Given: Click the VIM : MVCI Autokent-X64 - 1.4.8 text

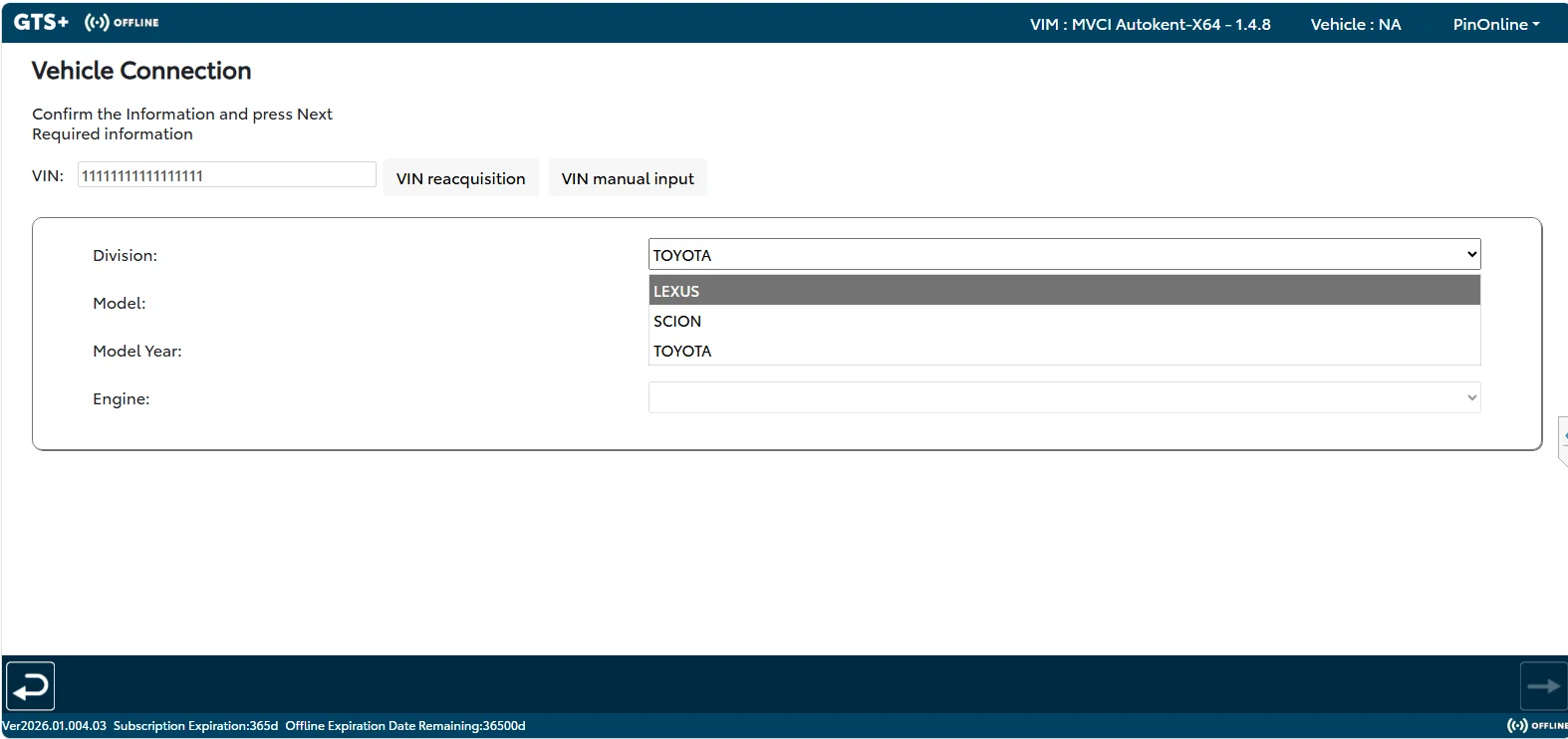Looking at the screenshot, I should [1151, 24].
